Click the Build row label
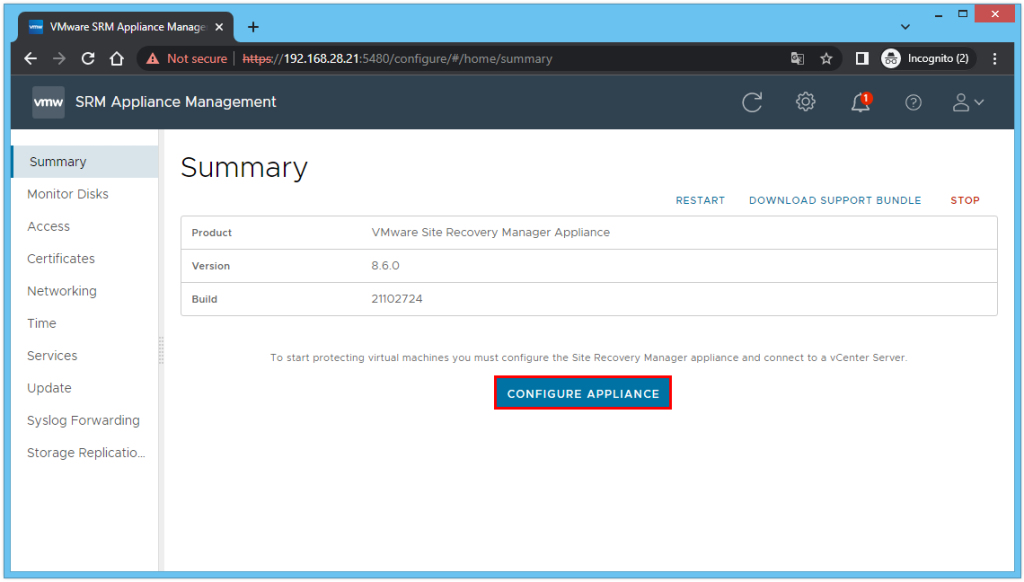 click(204, 299)
